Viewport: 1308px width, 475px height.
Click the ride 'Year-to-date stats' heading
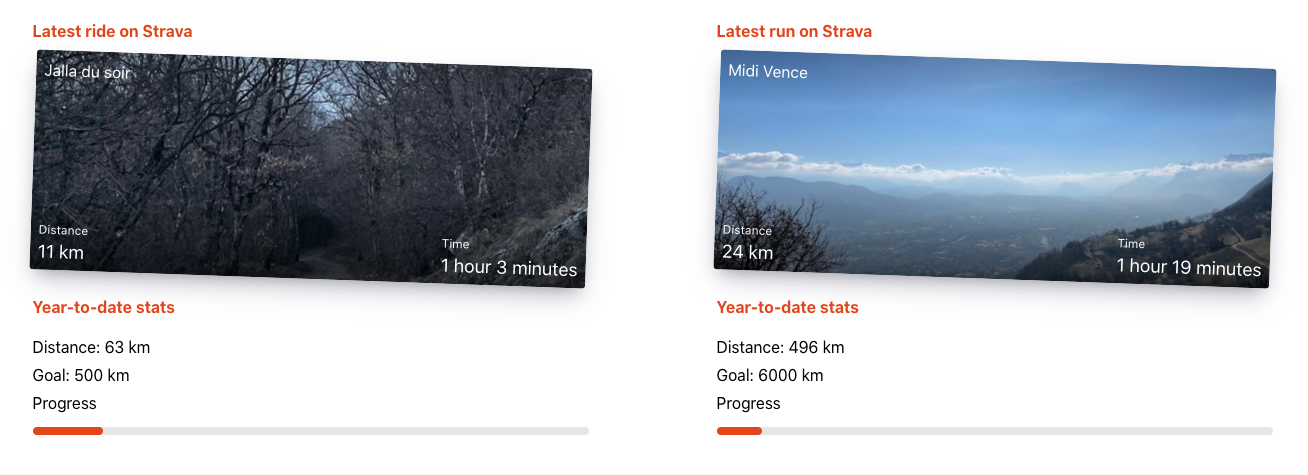tap(104, 308)
